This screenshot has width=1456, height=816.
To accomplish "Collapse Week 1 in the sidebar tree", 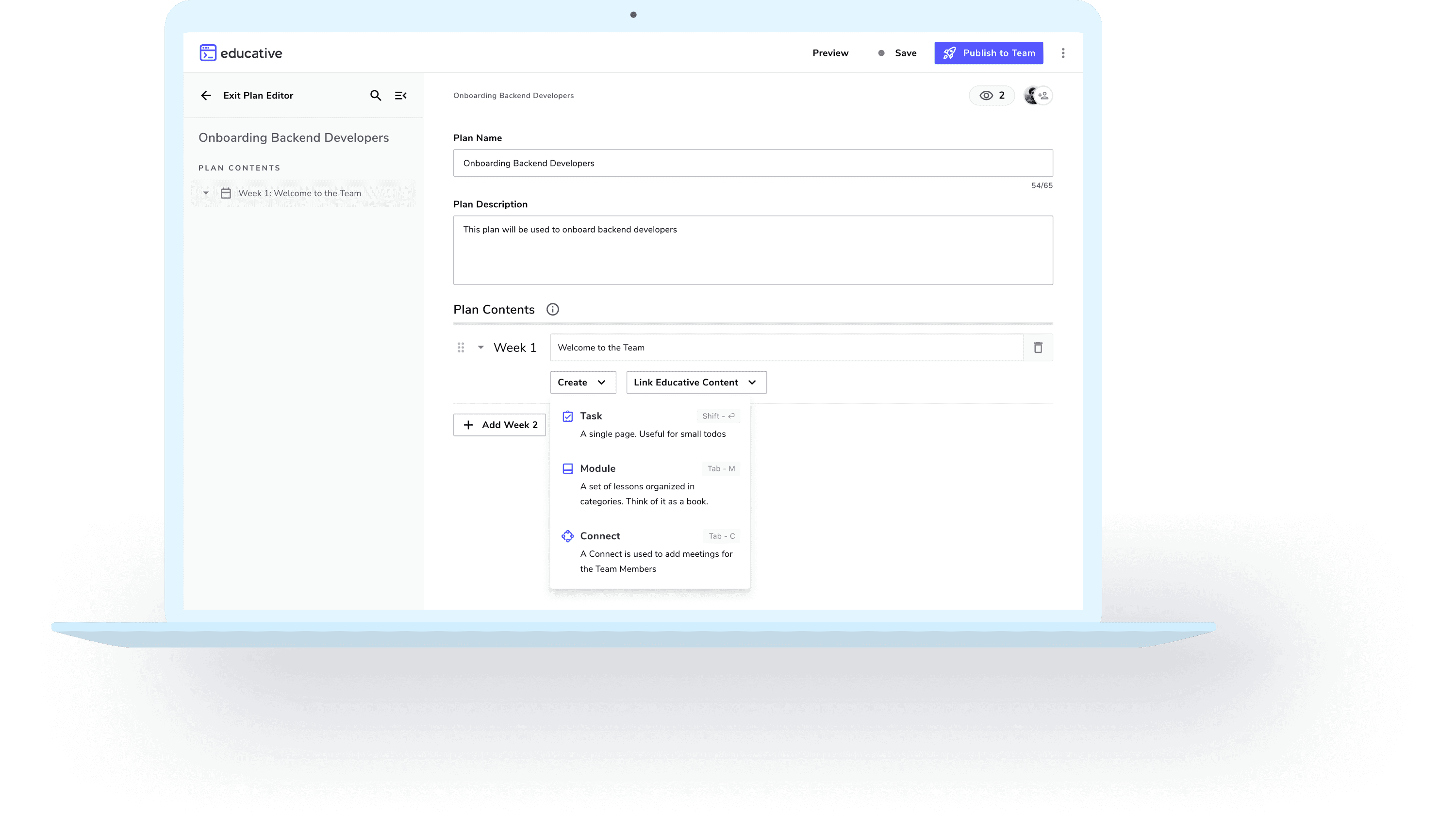I will point(206,193).
